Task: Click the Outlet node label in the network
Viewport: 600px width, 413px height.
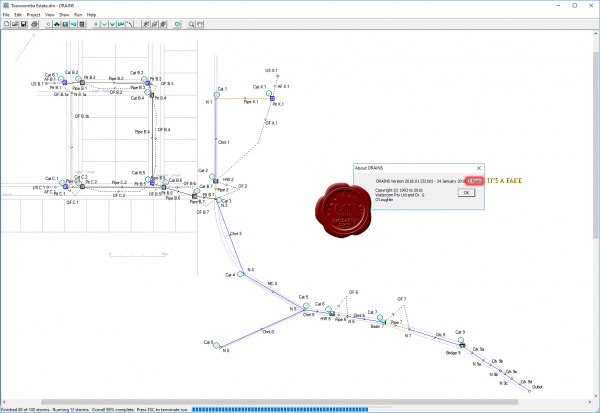Action: (x=537, y=388)
